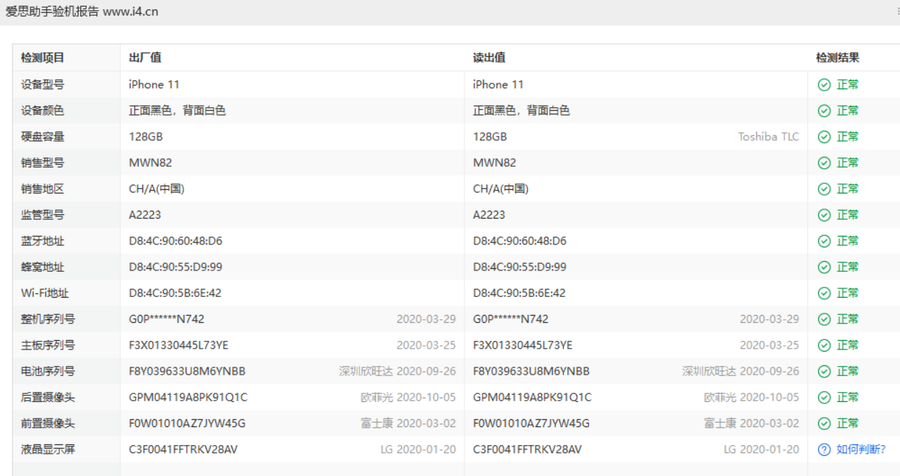The height and width of the screenshot is (476, 900).
Task: Click 正常 result text in 设备型号 row
Action: coord(848,85)
